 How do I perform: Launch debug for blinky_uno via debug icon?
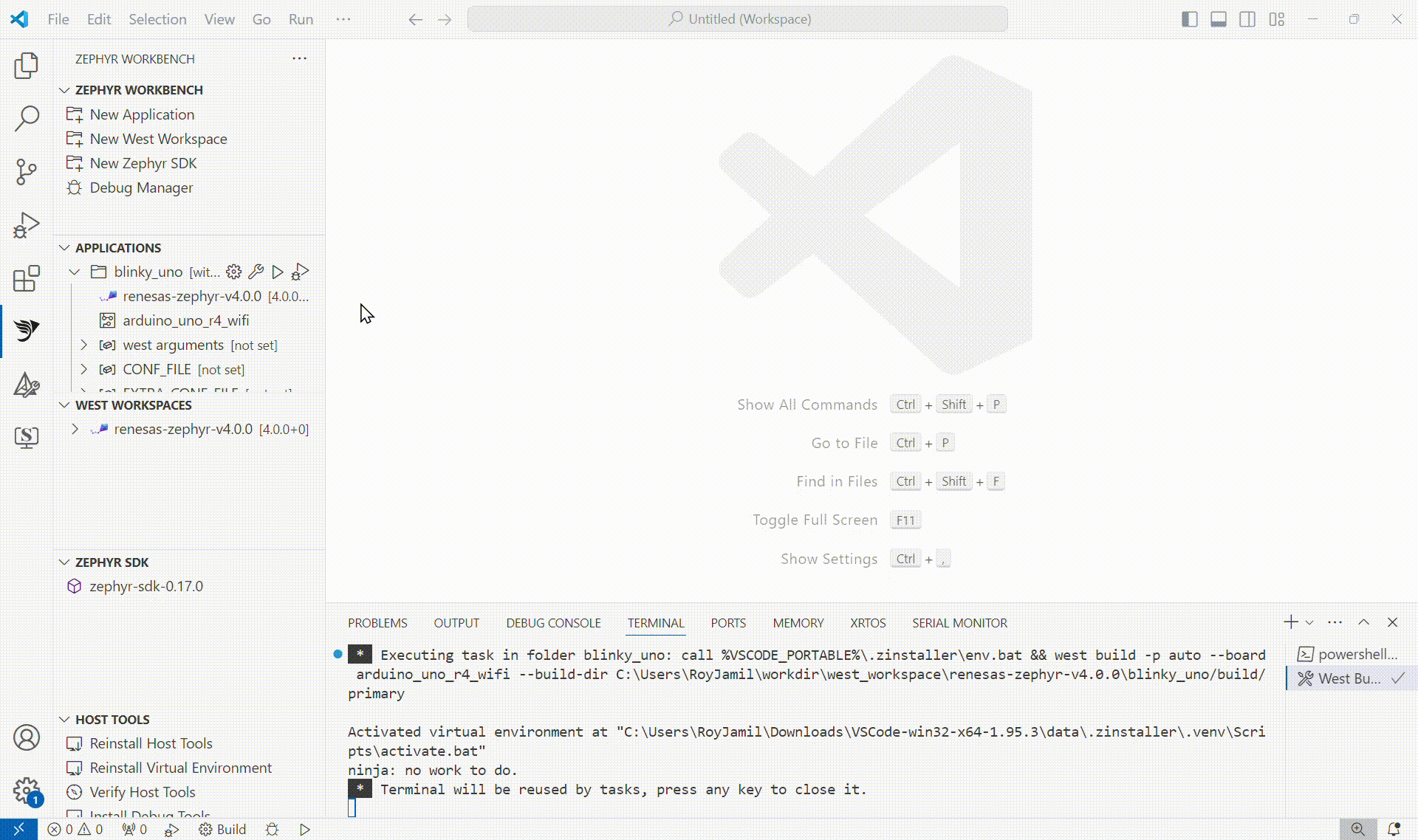tap(299, 272)
